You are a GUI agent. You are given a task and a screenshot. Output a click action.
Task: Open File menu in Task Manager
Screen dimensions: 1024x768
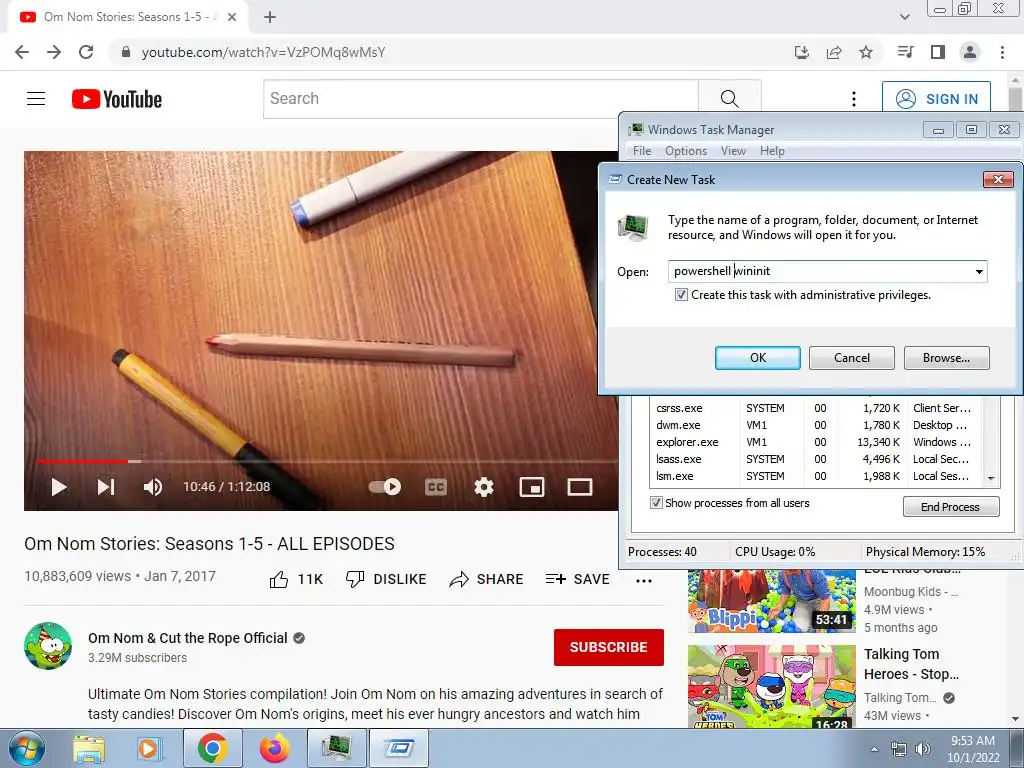[x=642, y=151]
